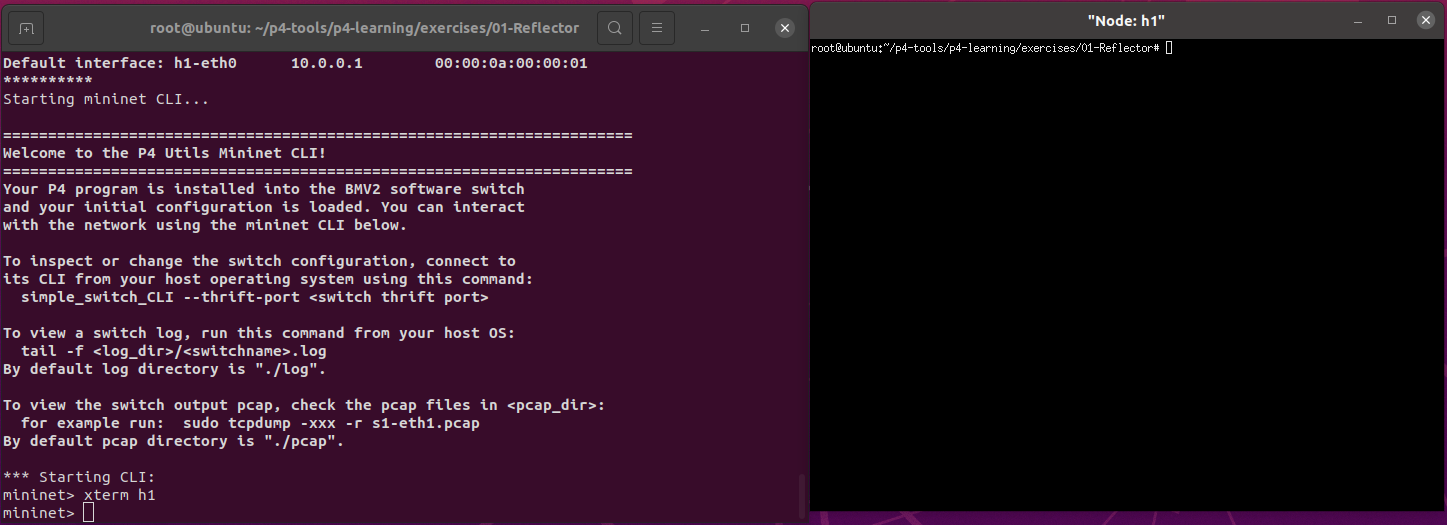Click the h1 xterm shell prompt cursor

pos(1168,48)
